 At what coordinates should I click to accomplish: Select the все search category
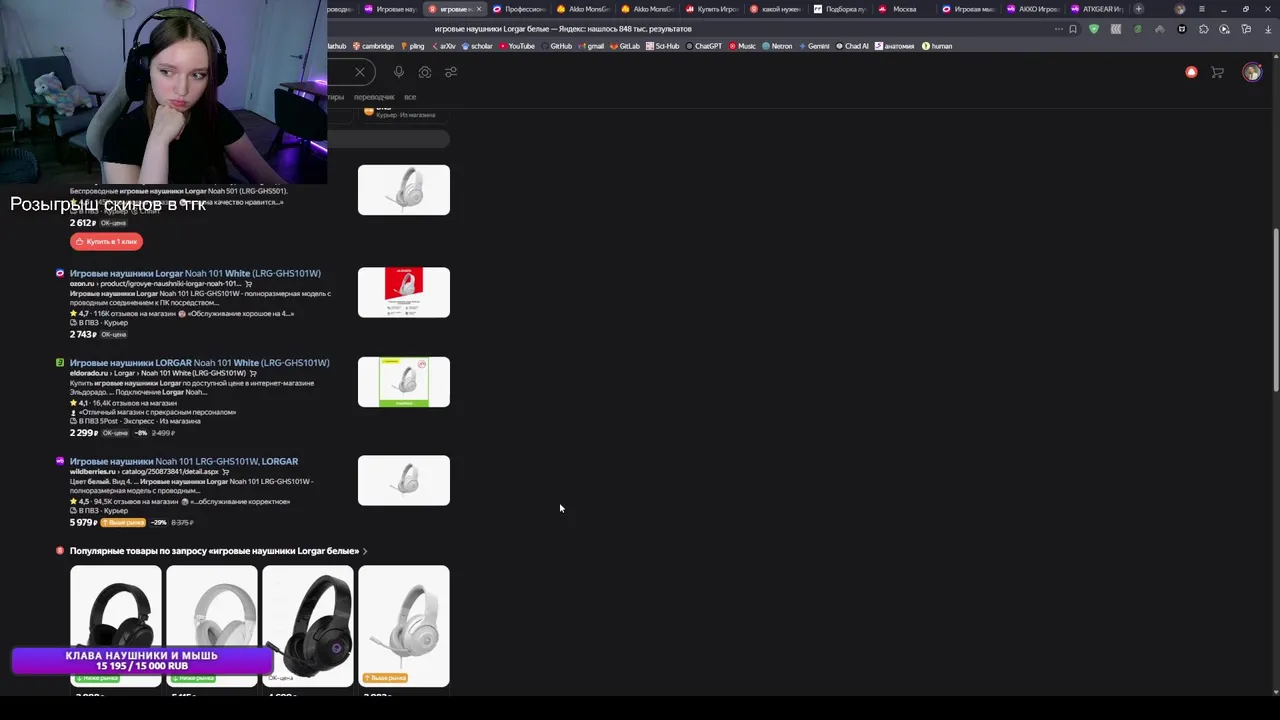(x=410, y=97)
